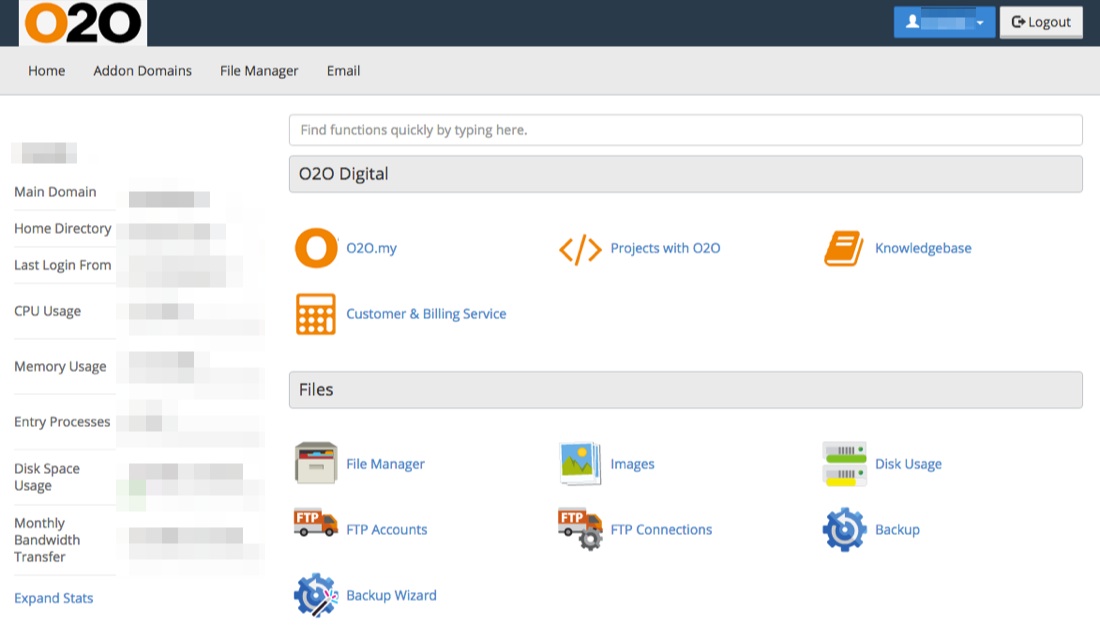
Task: Click the Backup gear icon
Action: click(x=845, y=529)
